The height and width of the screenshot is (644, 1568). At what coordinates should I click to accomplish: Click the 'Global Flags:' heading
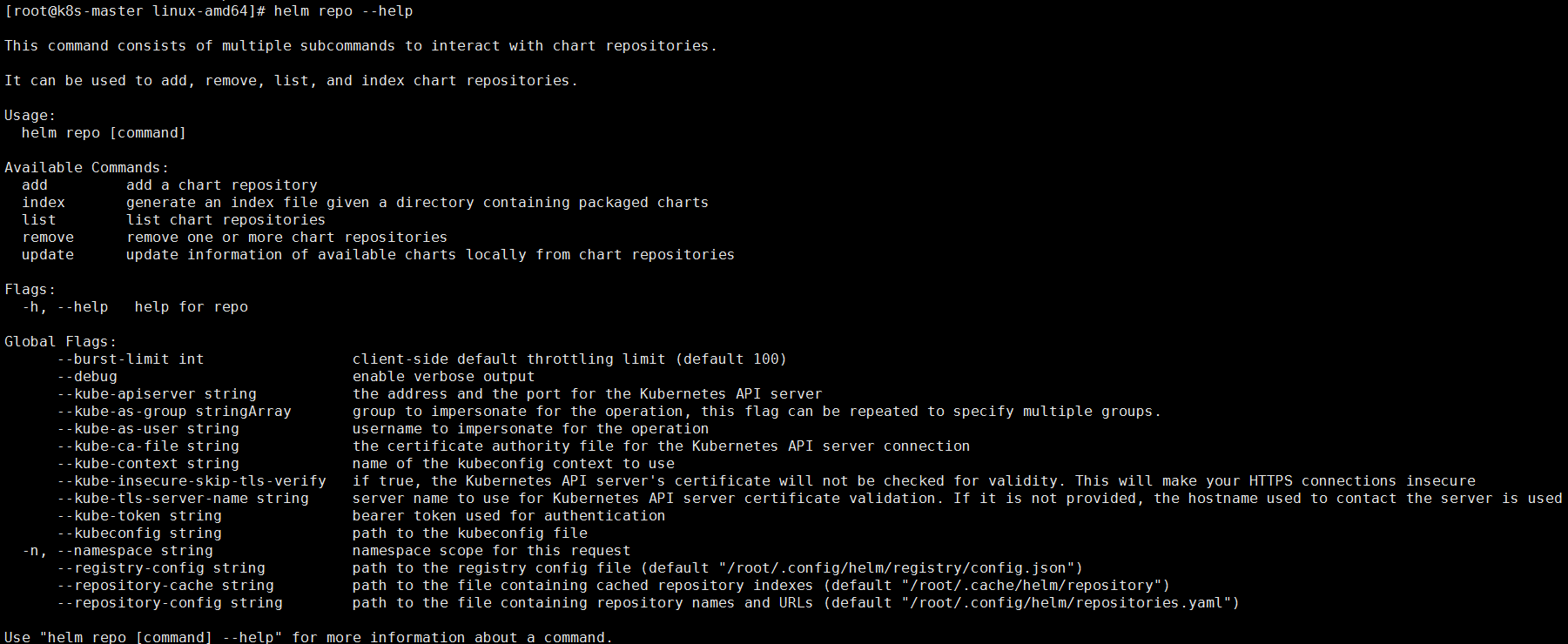60,342
